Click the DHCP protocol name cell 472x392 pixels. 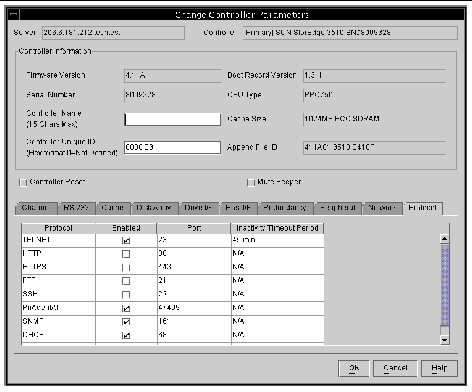point(59,335)
